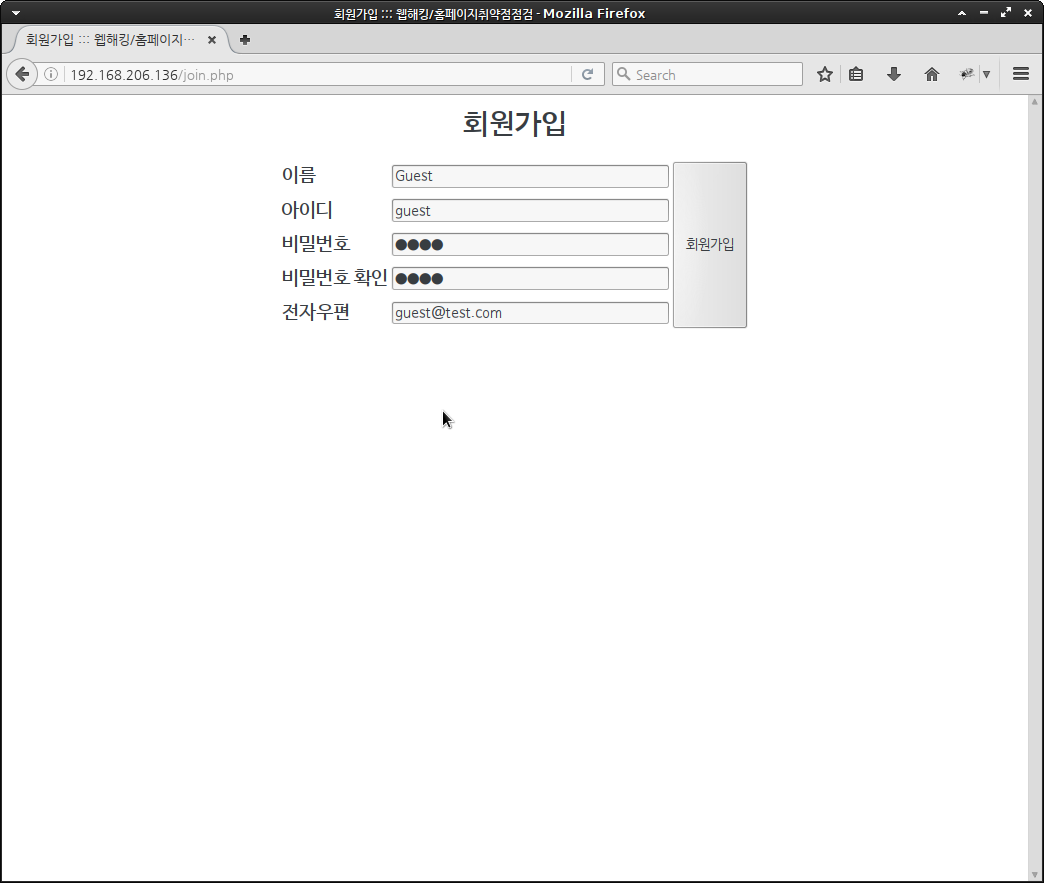Reload the current page

click(x=587, y=75)
